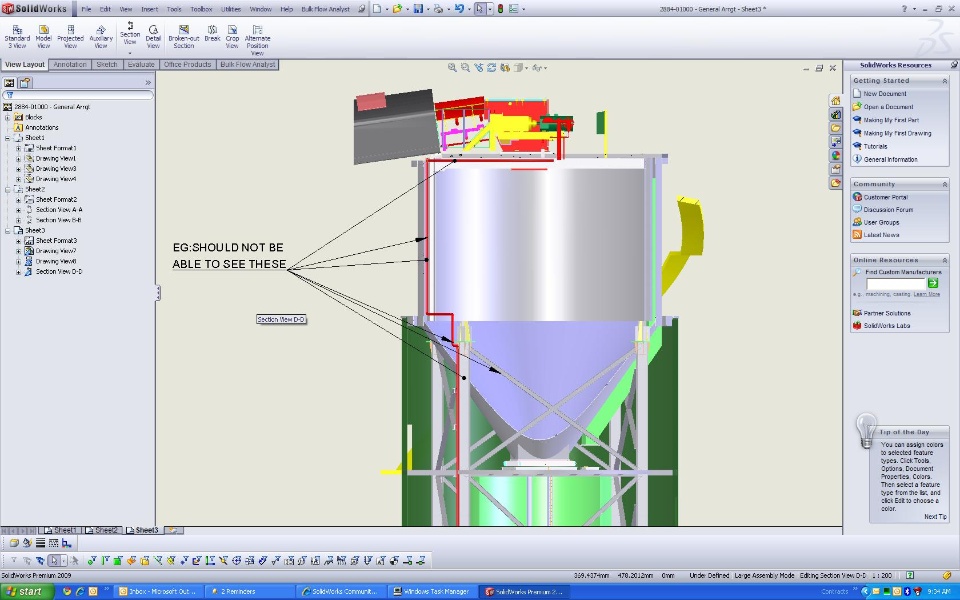This screenshot has height=600, width=960.
Task: Click the Open file icon
Action: (x=397, y=9)
